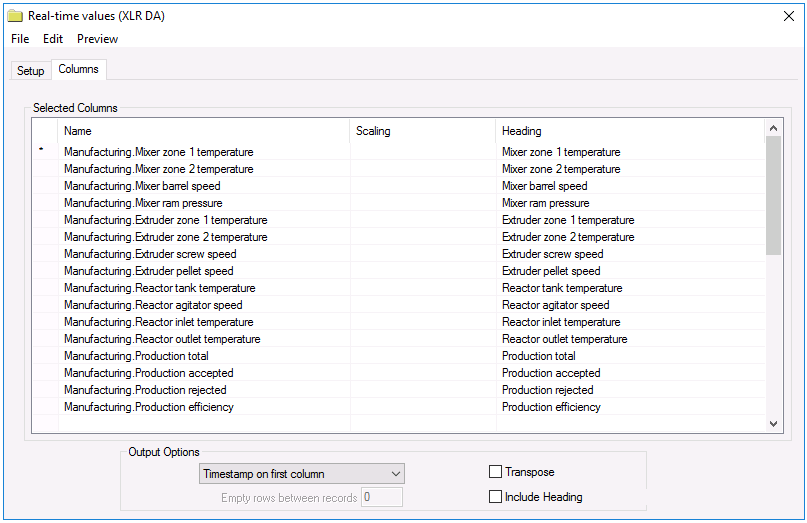Image resolution: width=807 pixels, height=523 pixels.
Task: Open the Timestamp on first column dropdown
Action: 302,474
